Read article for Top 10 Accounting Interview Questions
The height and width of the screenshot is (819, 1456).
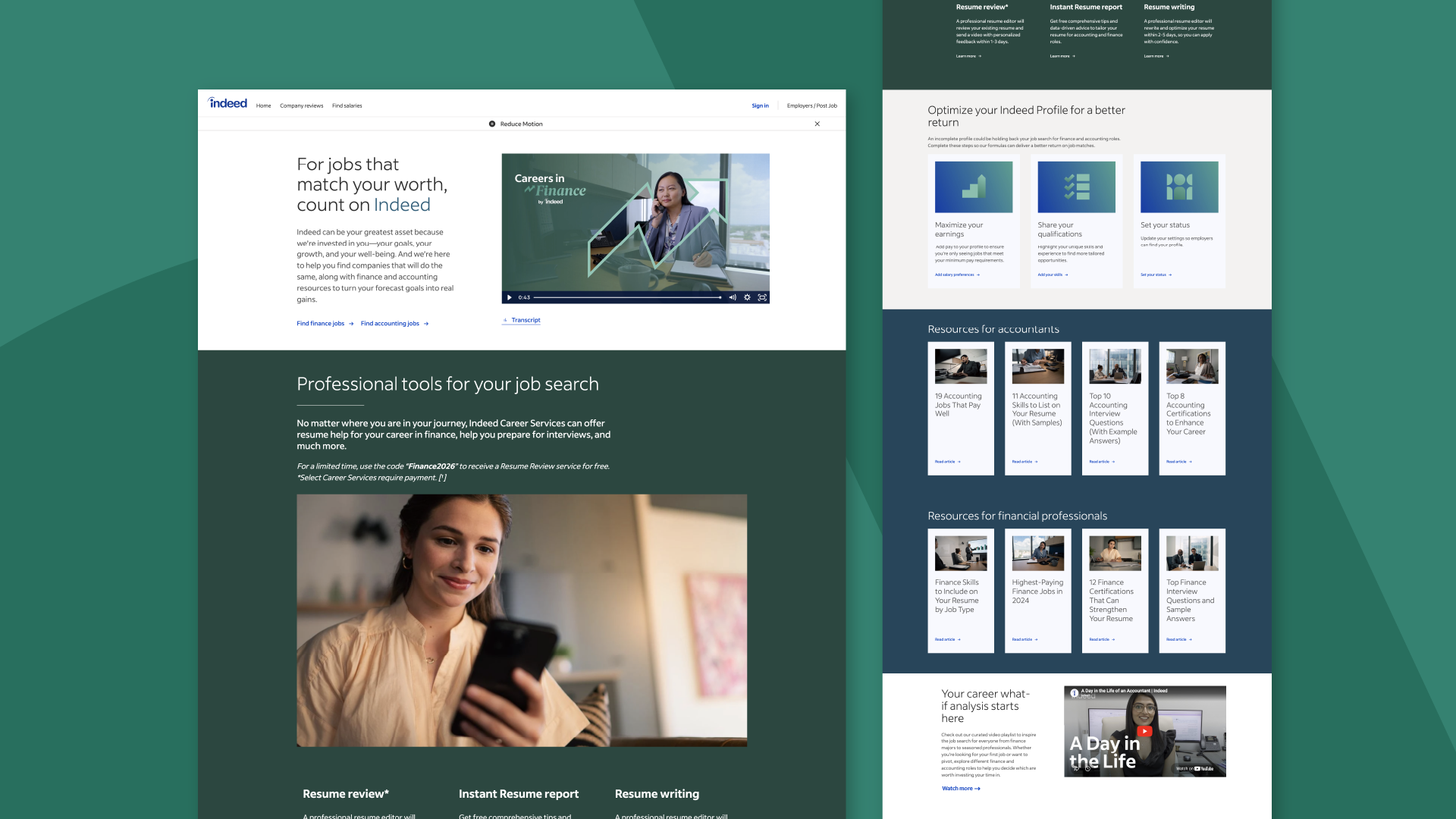[1102, 461]
